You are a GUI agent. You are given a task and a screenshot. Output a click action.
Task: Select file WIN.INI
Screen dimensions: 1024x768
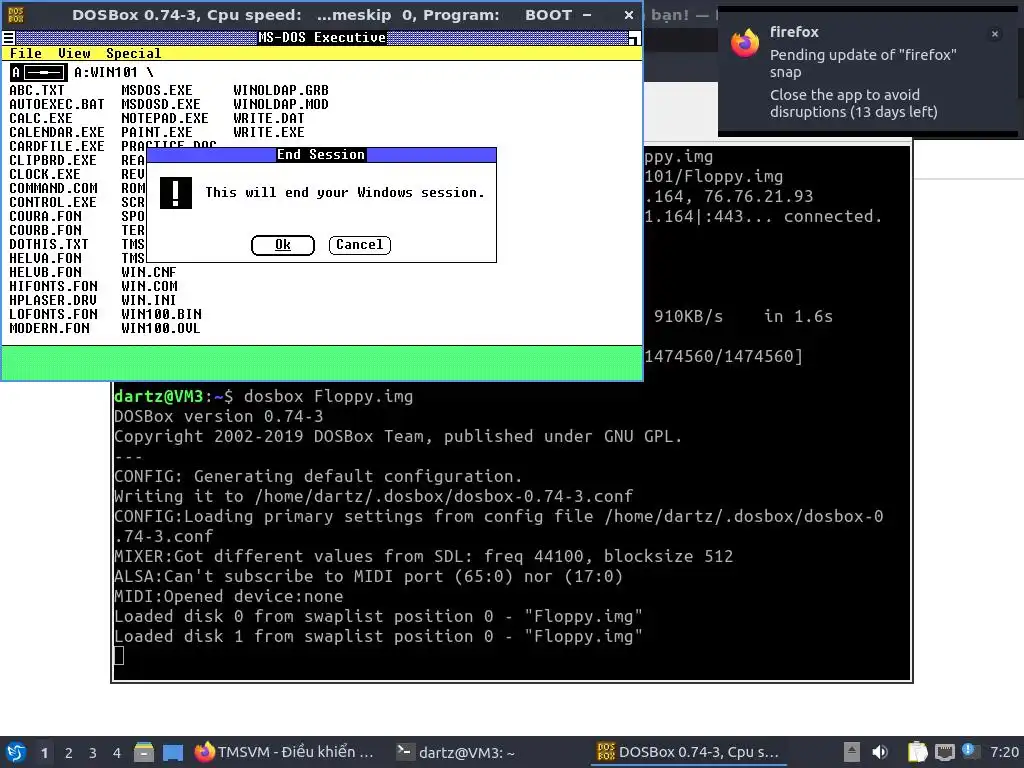(x=149, y=300)
